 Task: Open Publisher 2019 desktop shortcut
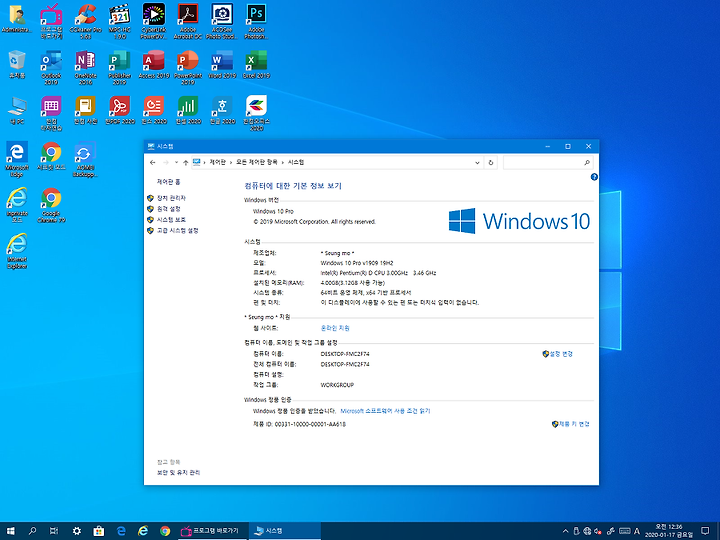point(120,68)
